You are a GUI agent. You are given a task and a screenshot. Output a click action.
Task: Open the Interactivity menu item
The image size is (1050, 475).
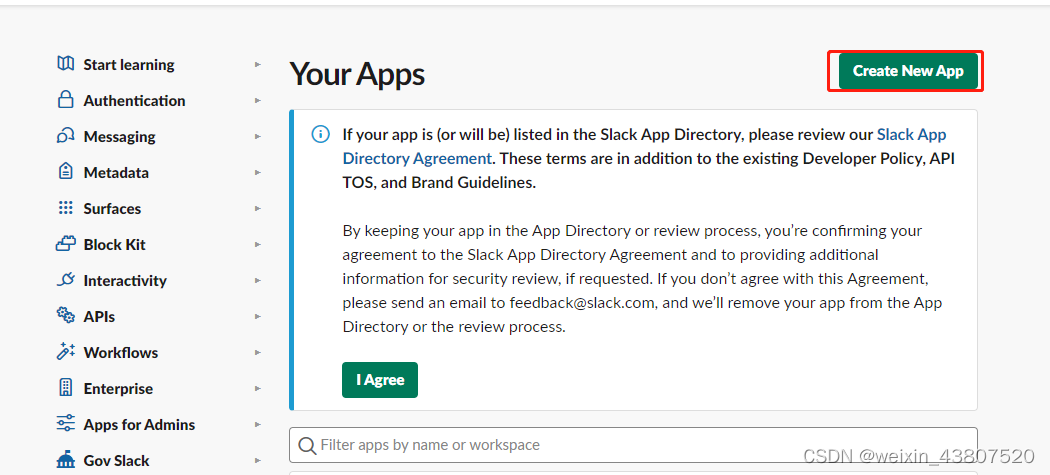click(125, 281)
